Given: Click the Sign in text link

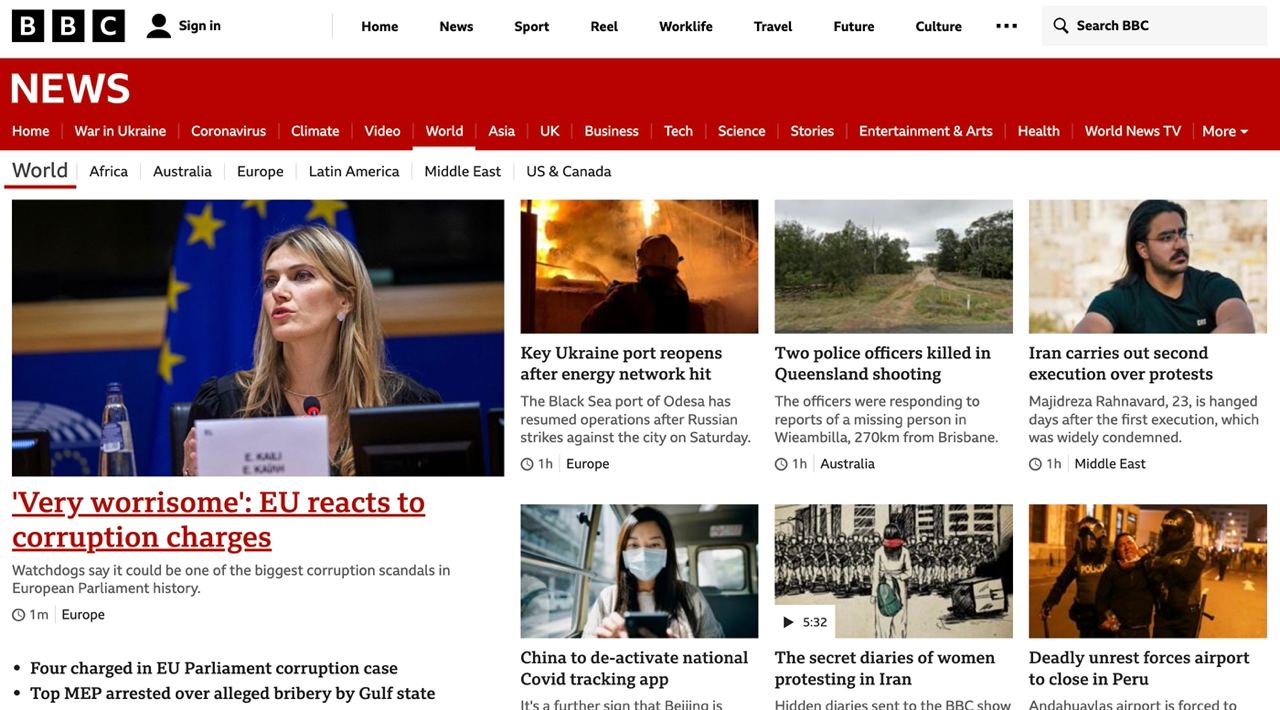Looking at the screenshot, I should (x=199, y=26).
